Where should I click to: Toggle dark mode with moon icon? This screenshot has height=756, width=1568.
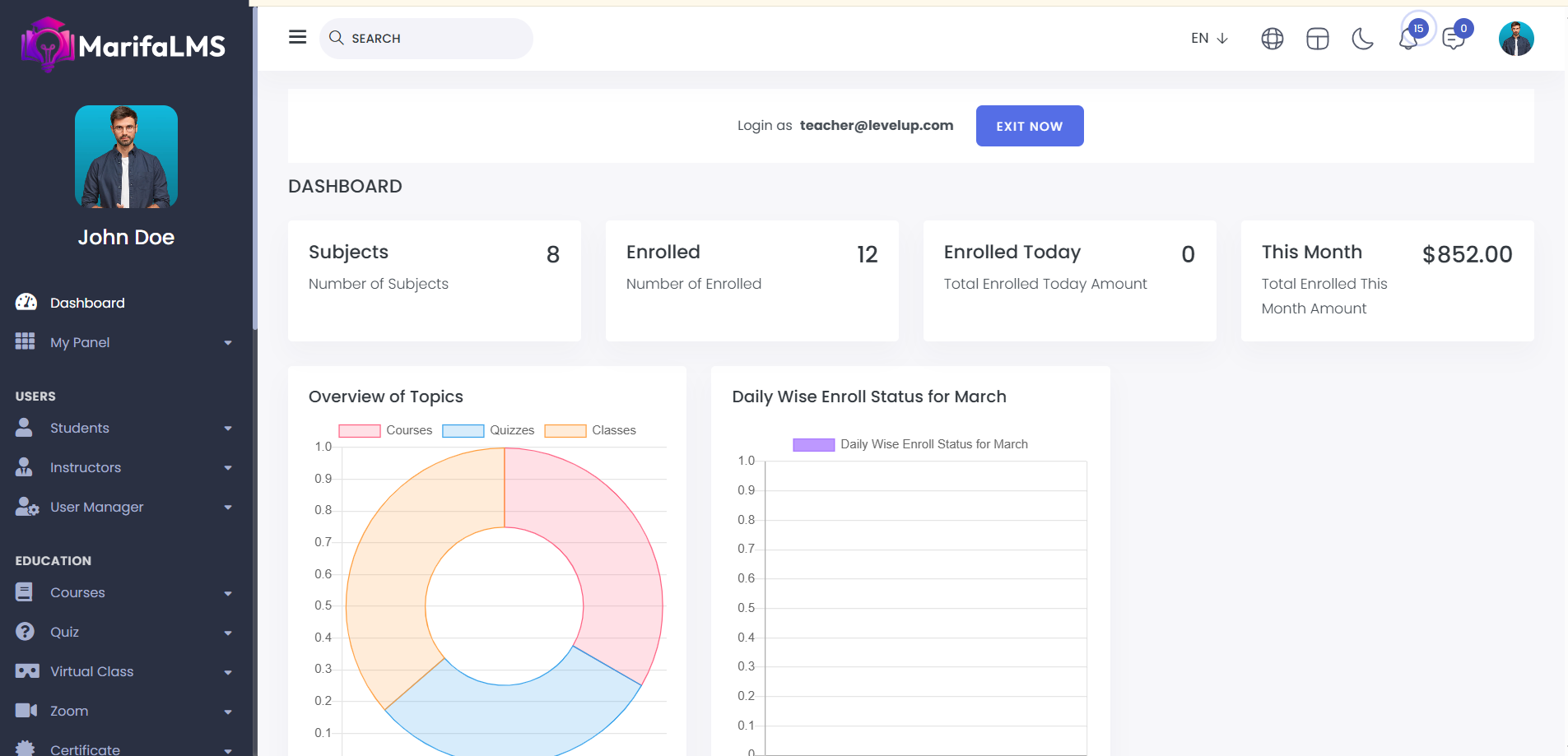[x=1362, y=39]
